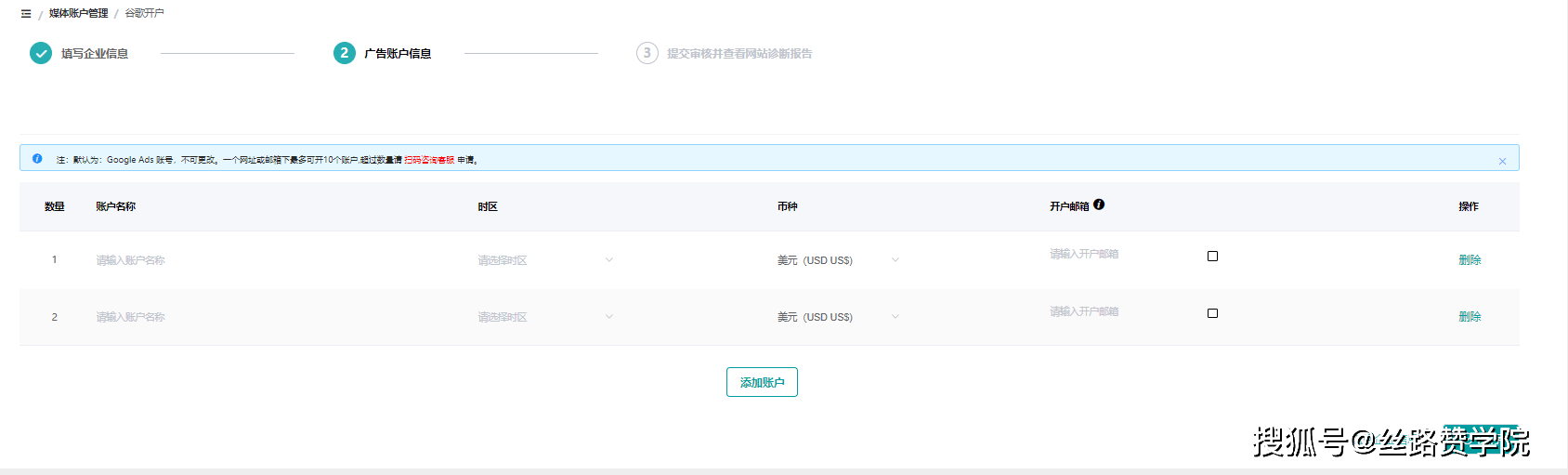
Task: Tick the checkbox in account row 2
Action: click(1212, 313)
